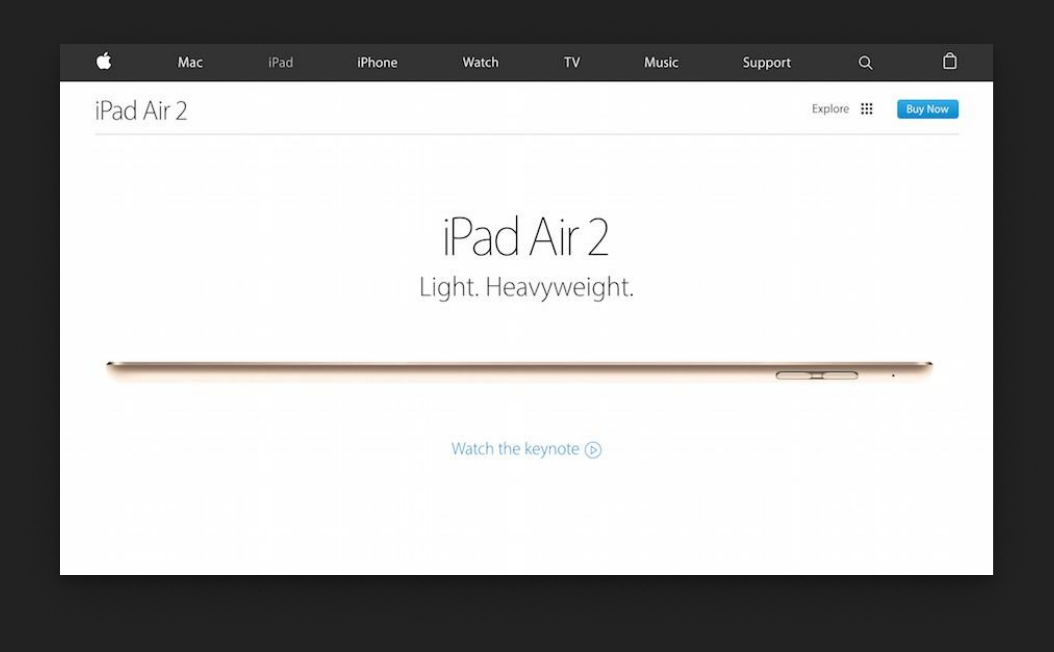Image resolution: width=1054 pixels, height=652 pixels.
Task: Click the Buy Now button
Action: coord(928,109)
